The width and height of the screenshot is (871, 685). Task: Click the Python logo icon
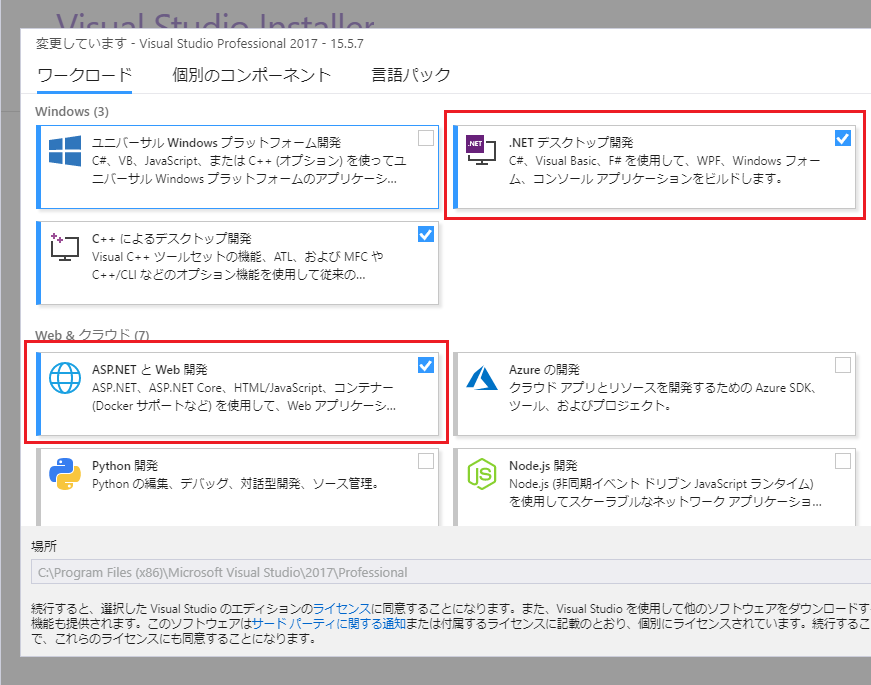point(65,474)
